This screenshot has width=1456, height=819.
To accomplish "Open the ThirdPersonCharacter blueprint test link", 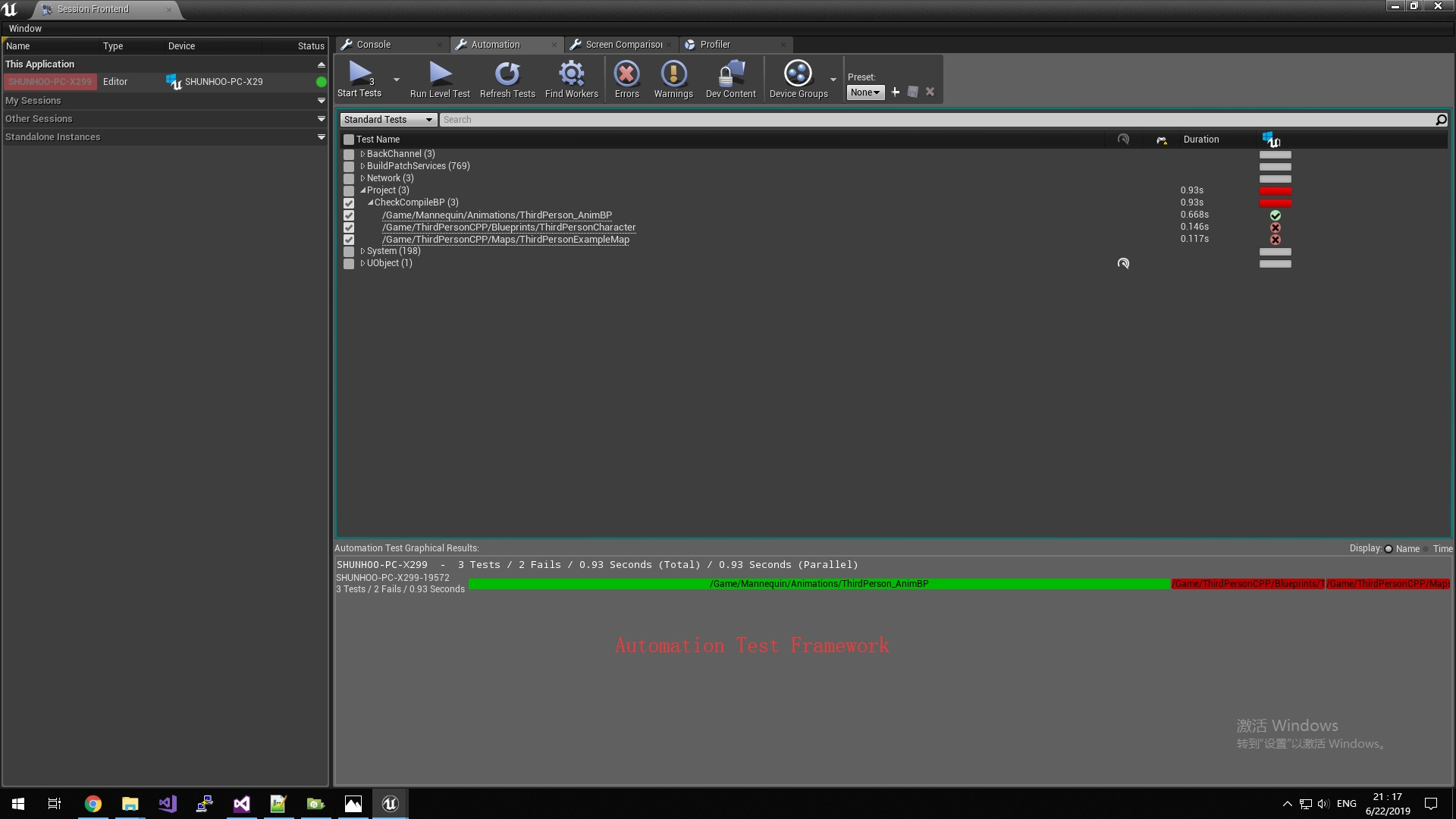I will click(509, 227).
